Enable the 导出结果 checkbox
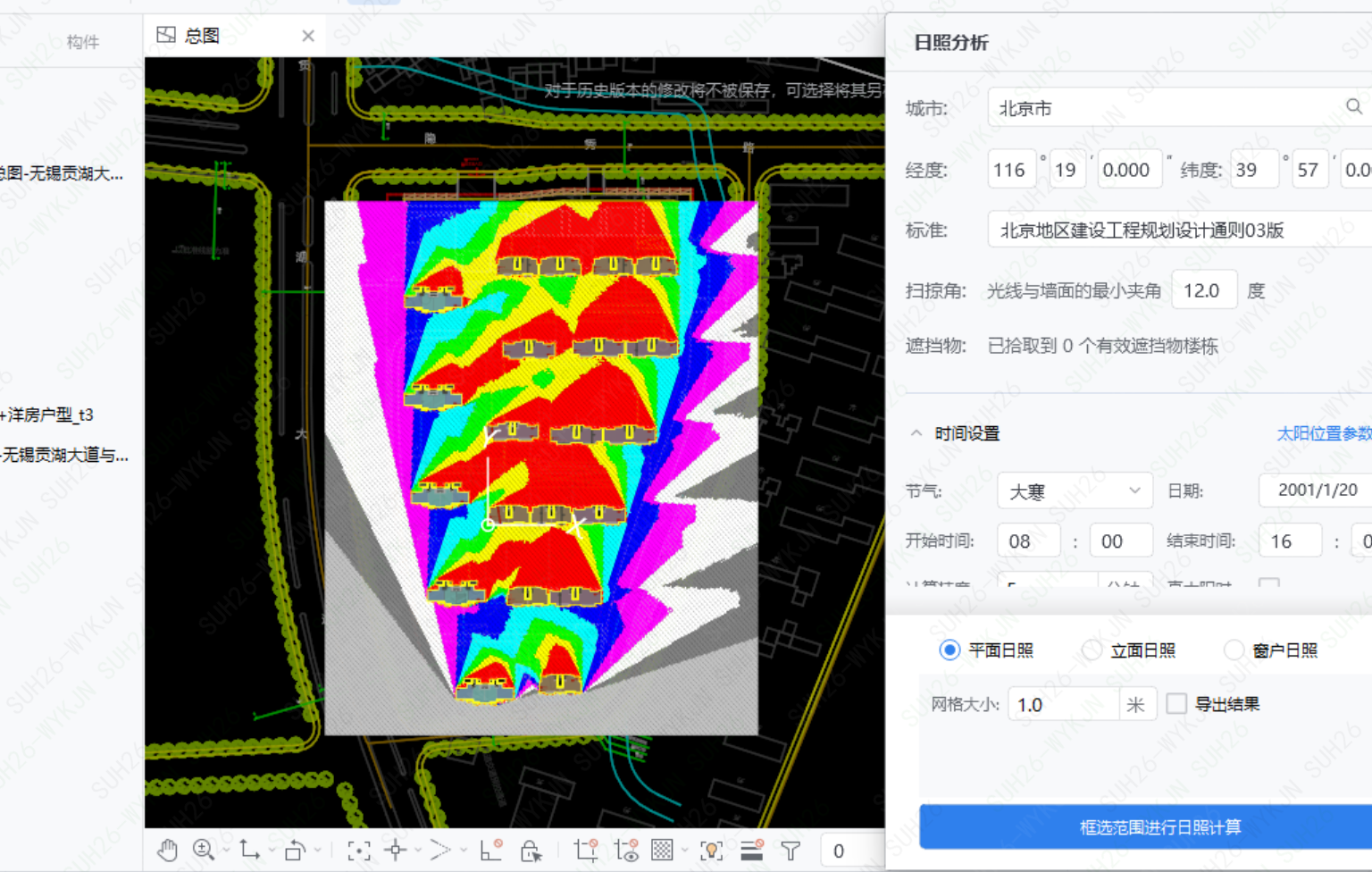This screenshot has height=872, width=1372. pos(1176,704)
